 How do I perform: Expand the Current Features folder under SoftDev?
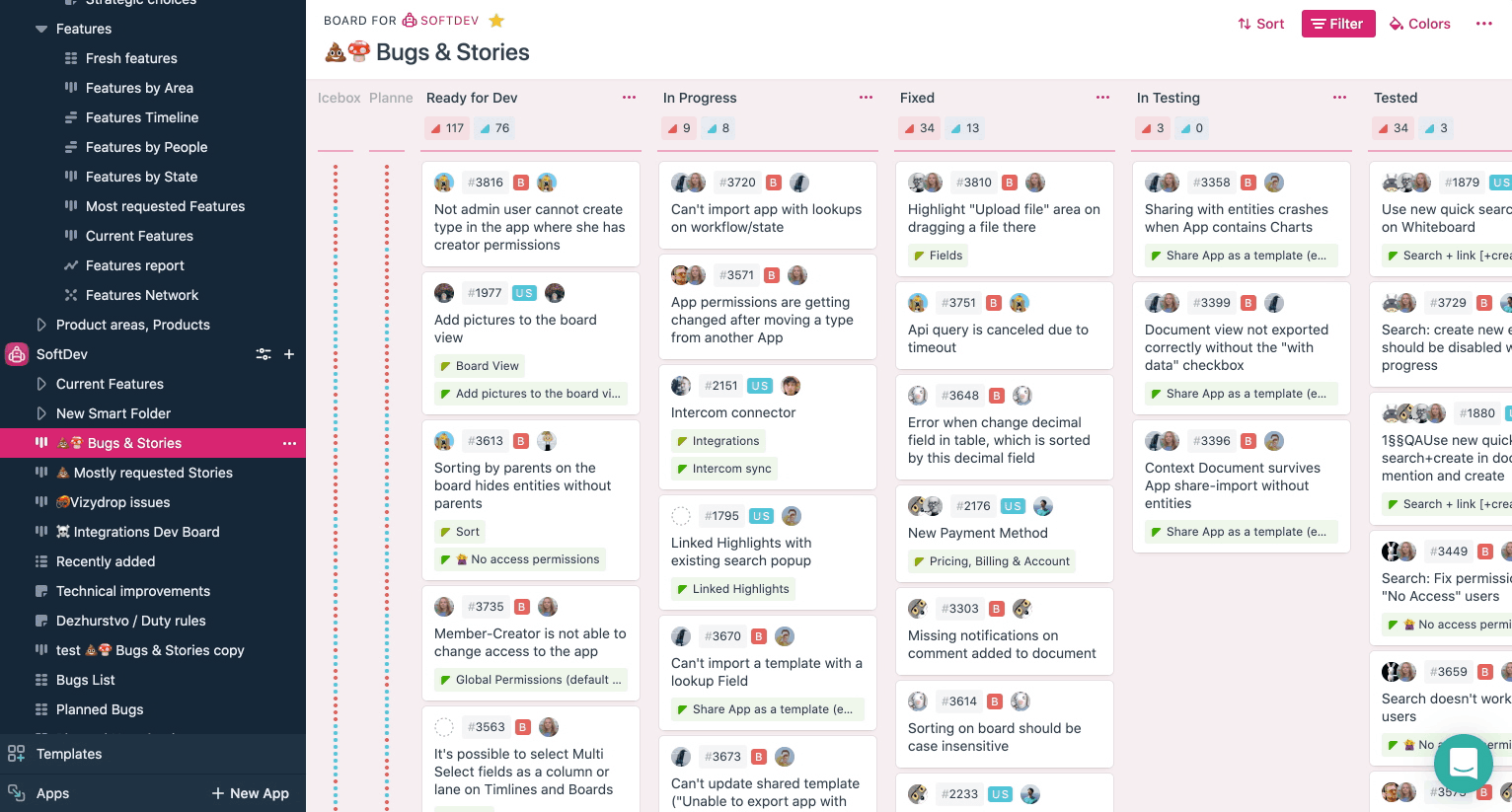(x=41, y=384)
